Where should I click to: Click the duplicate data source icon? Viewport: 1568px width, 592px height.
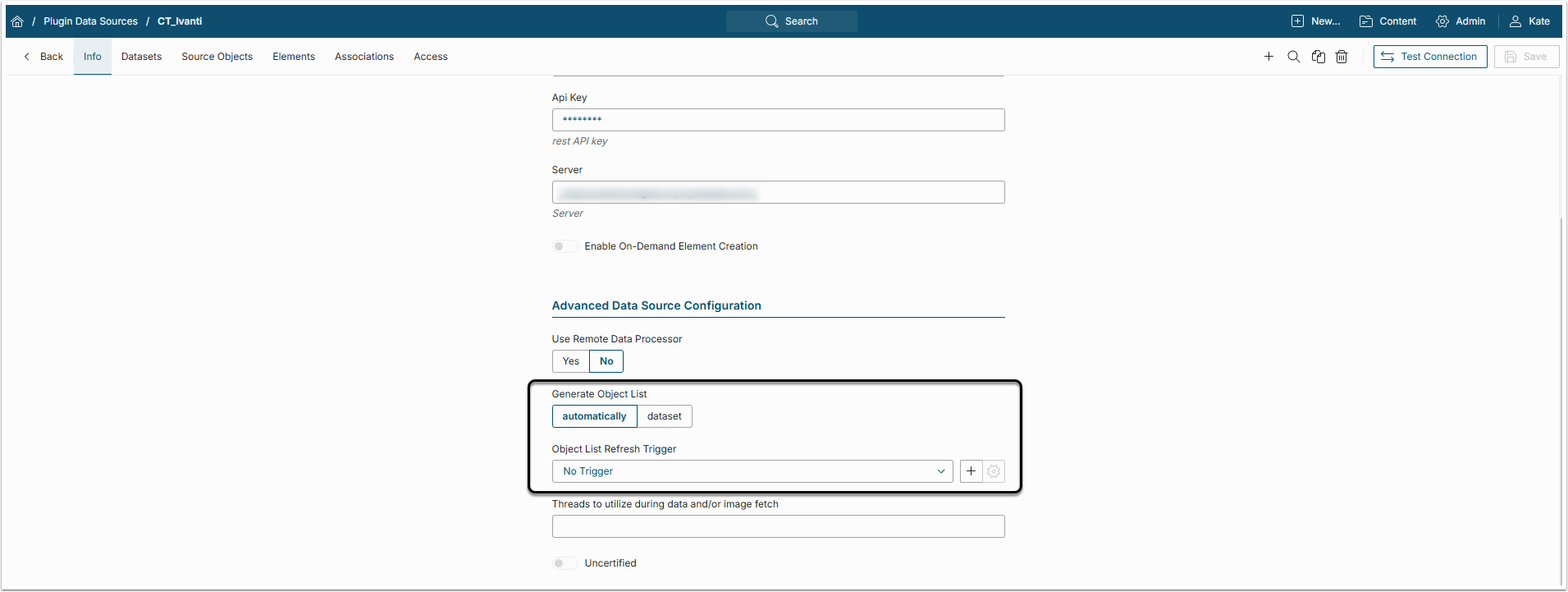pyautogui.click(x=1318, y=57)
